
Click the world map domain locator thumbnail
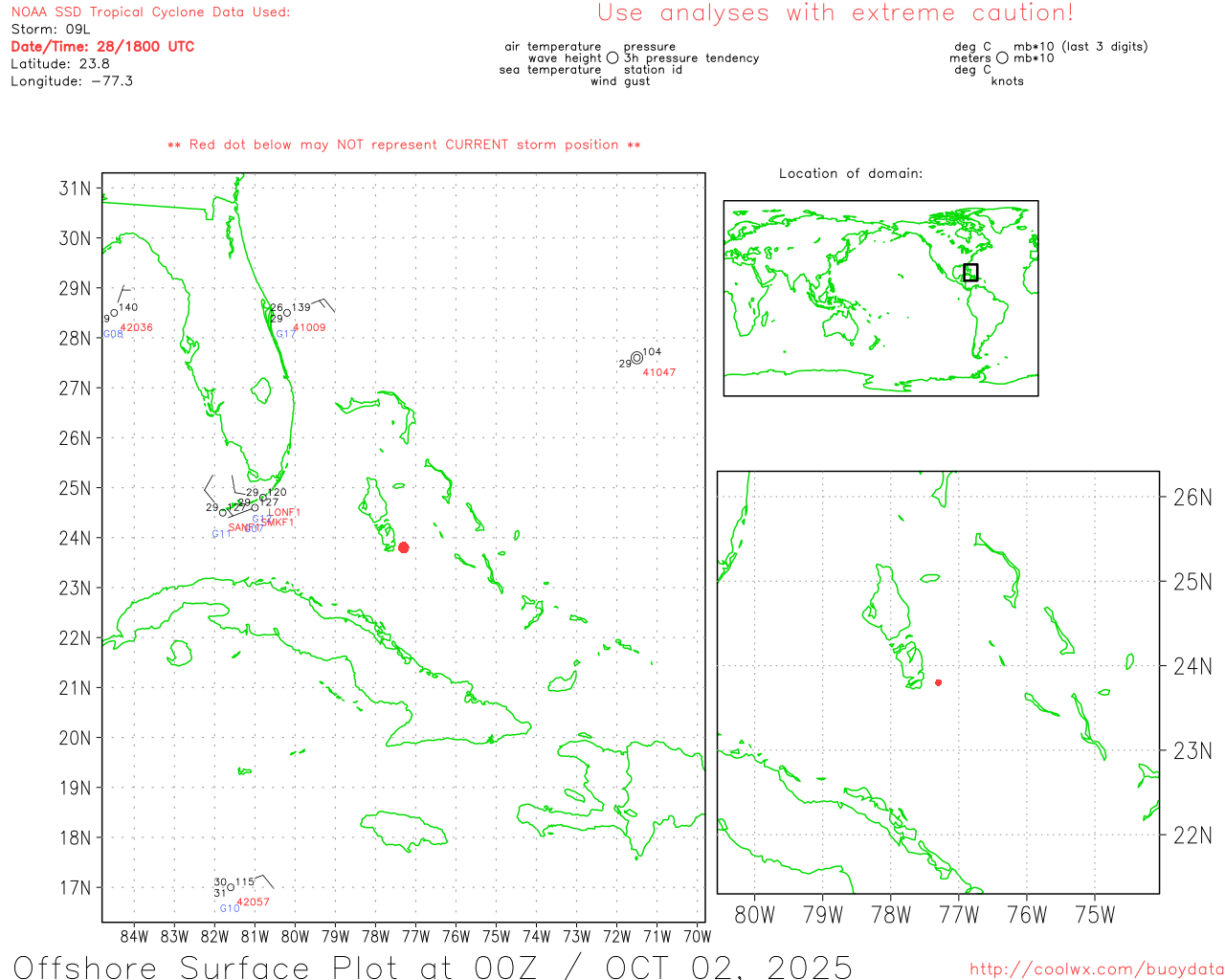click(x=880, y=299)
